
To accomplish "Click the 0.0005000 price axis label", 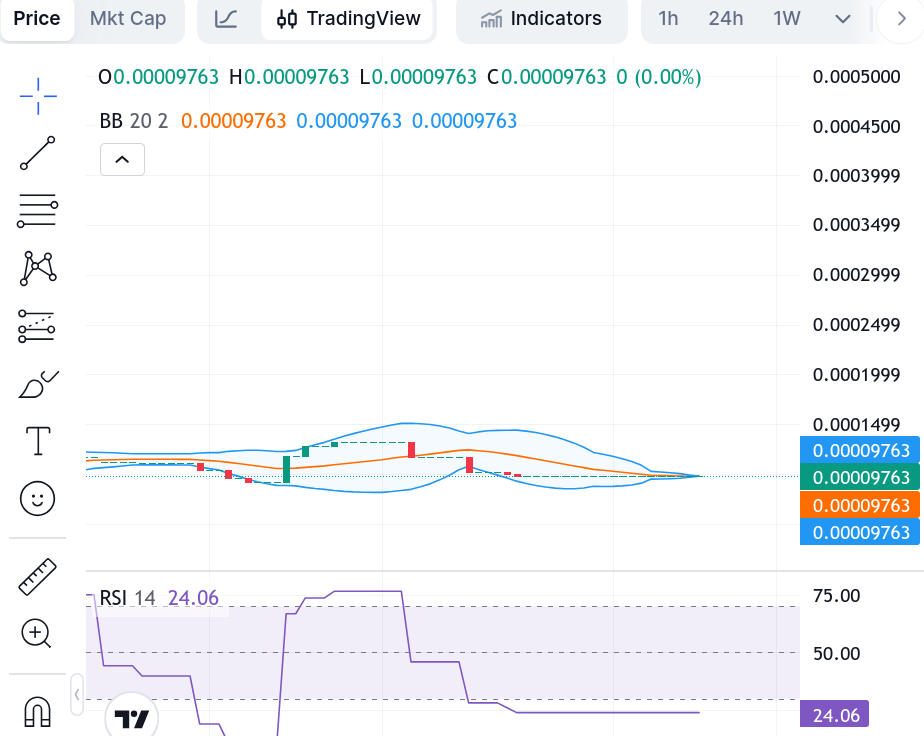I will [856, 77].
